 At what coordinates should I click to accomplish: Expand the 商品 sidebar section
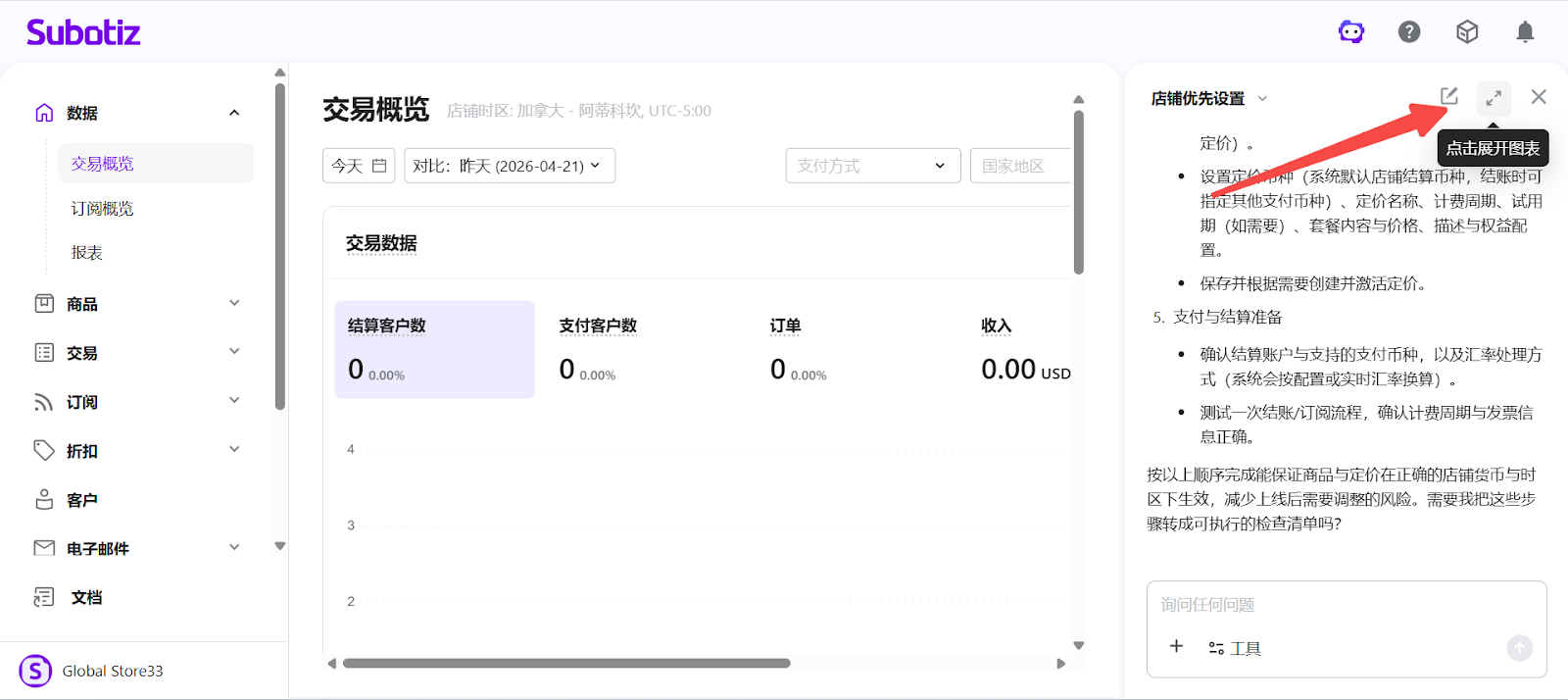(137, 304)
